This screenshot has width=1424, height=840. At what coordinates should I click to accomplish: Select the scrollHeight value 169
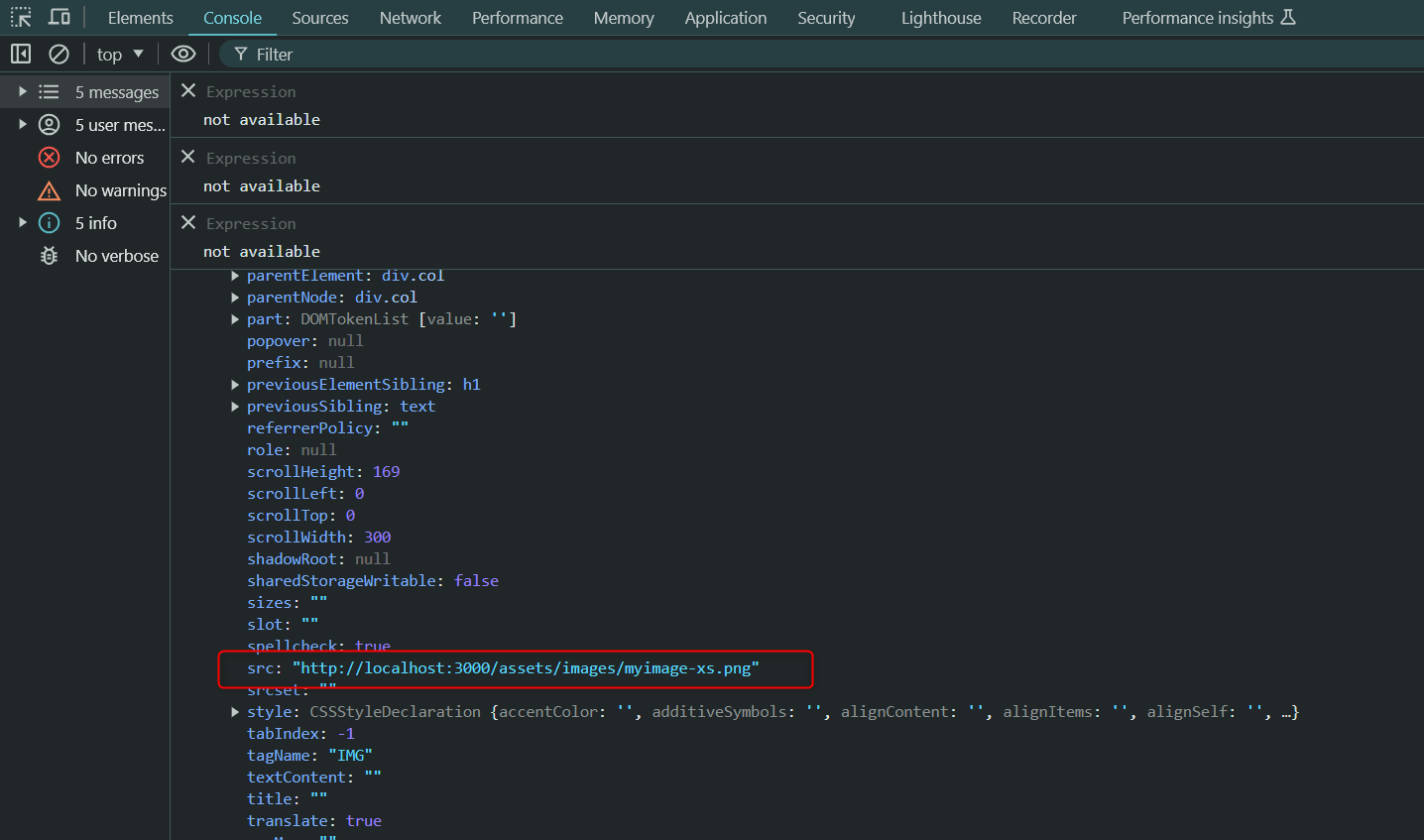coord(386,472)
